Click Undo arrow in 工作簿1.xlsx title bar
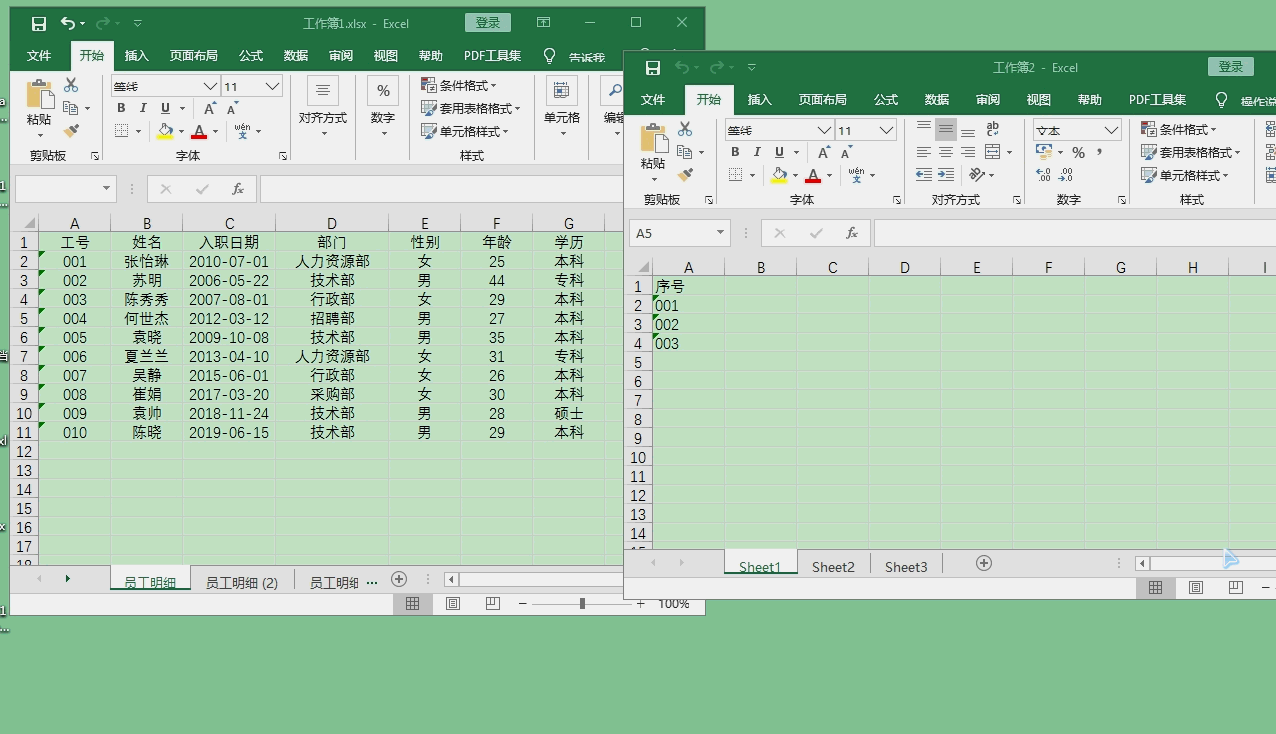Viewport: 1276px width, 734px height. click(67, 23)
